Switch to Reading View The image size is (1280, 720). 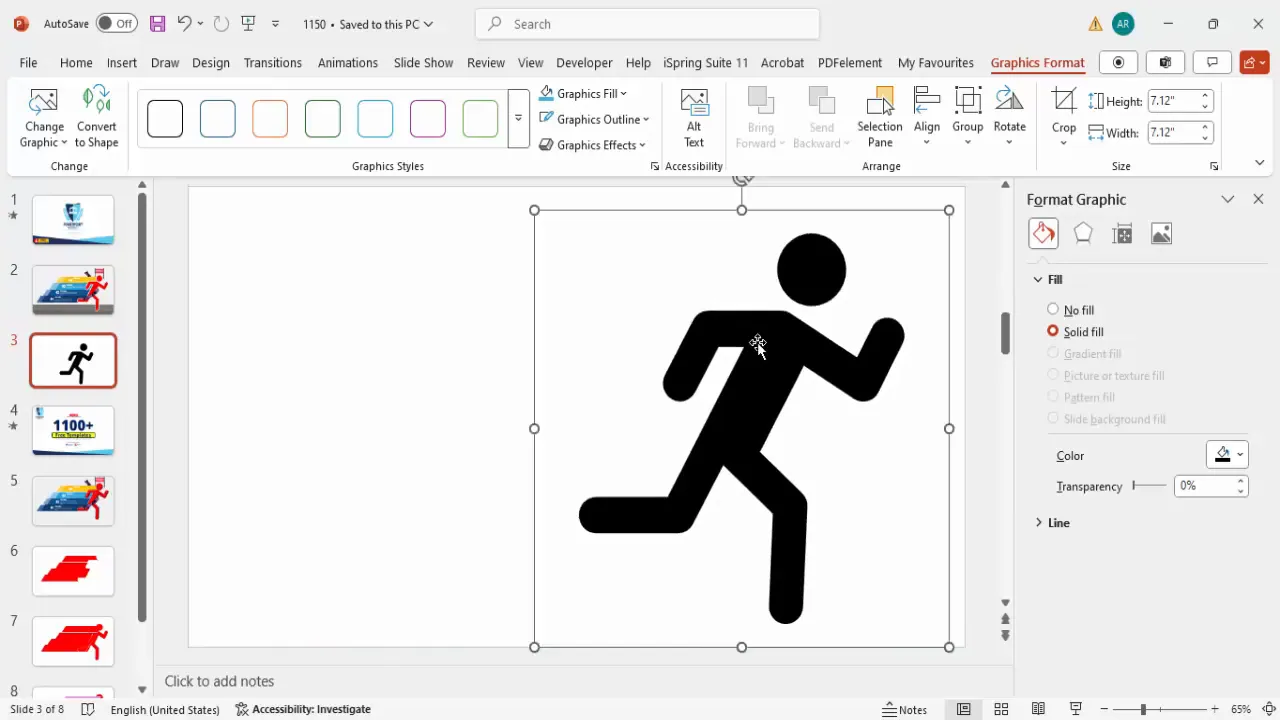[x=1039, y=709]
